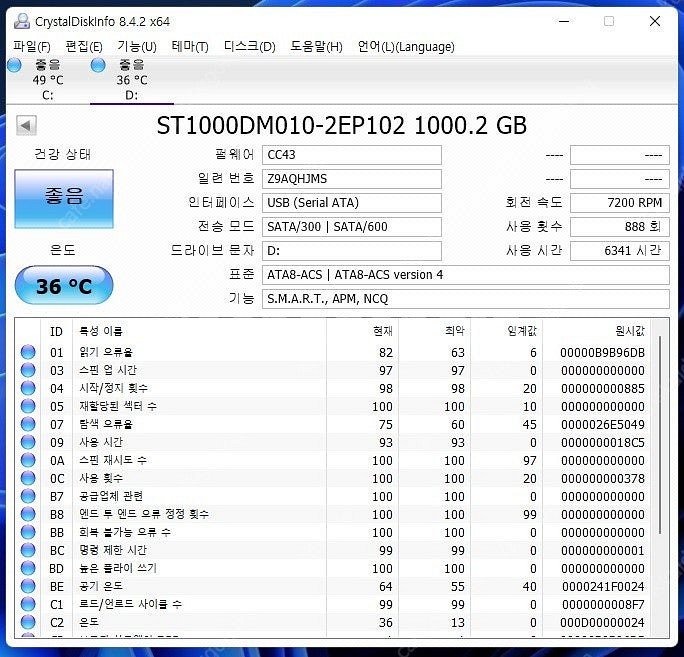Click the status dot for attribute 0A
684x657 pixels.
pos(28,460)
